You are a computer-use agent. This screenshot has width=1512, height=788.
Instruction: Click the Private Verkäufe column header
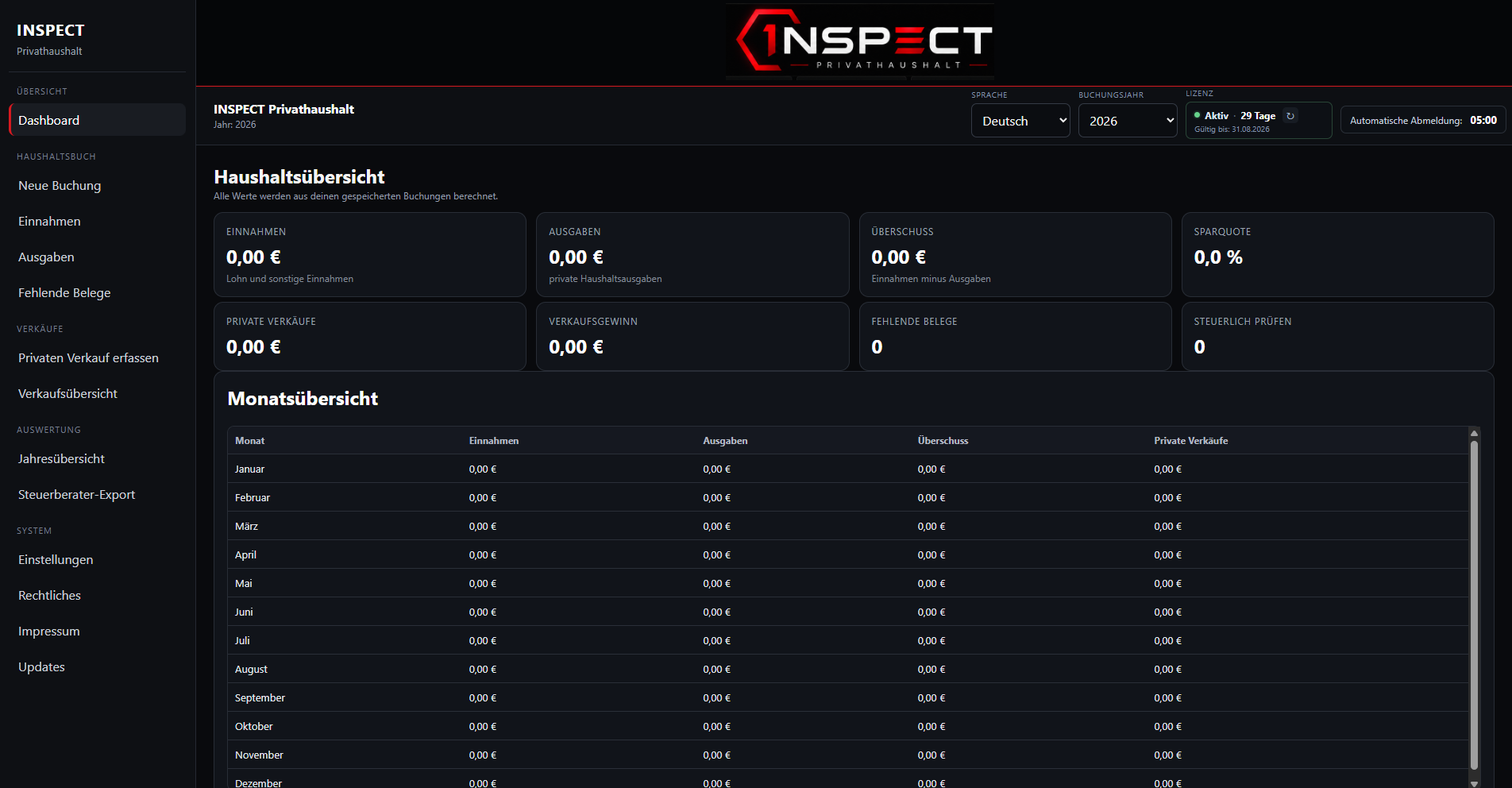tap(1190, 440)
